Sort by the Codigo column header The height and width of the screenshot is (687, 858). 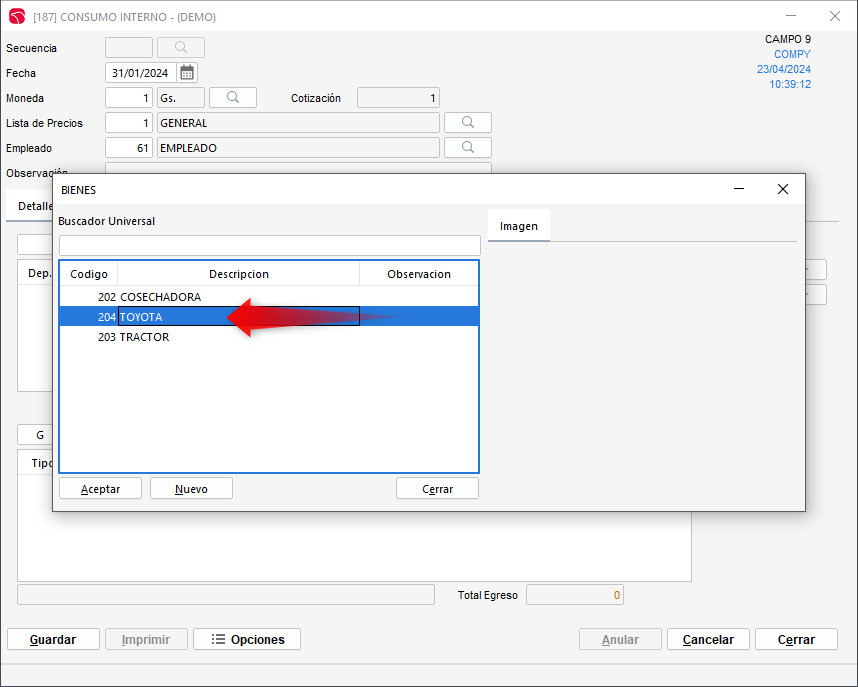click(89, 274)
